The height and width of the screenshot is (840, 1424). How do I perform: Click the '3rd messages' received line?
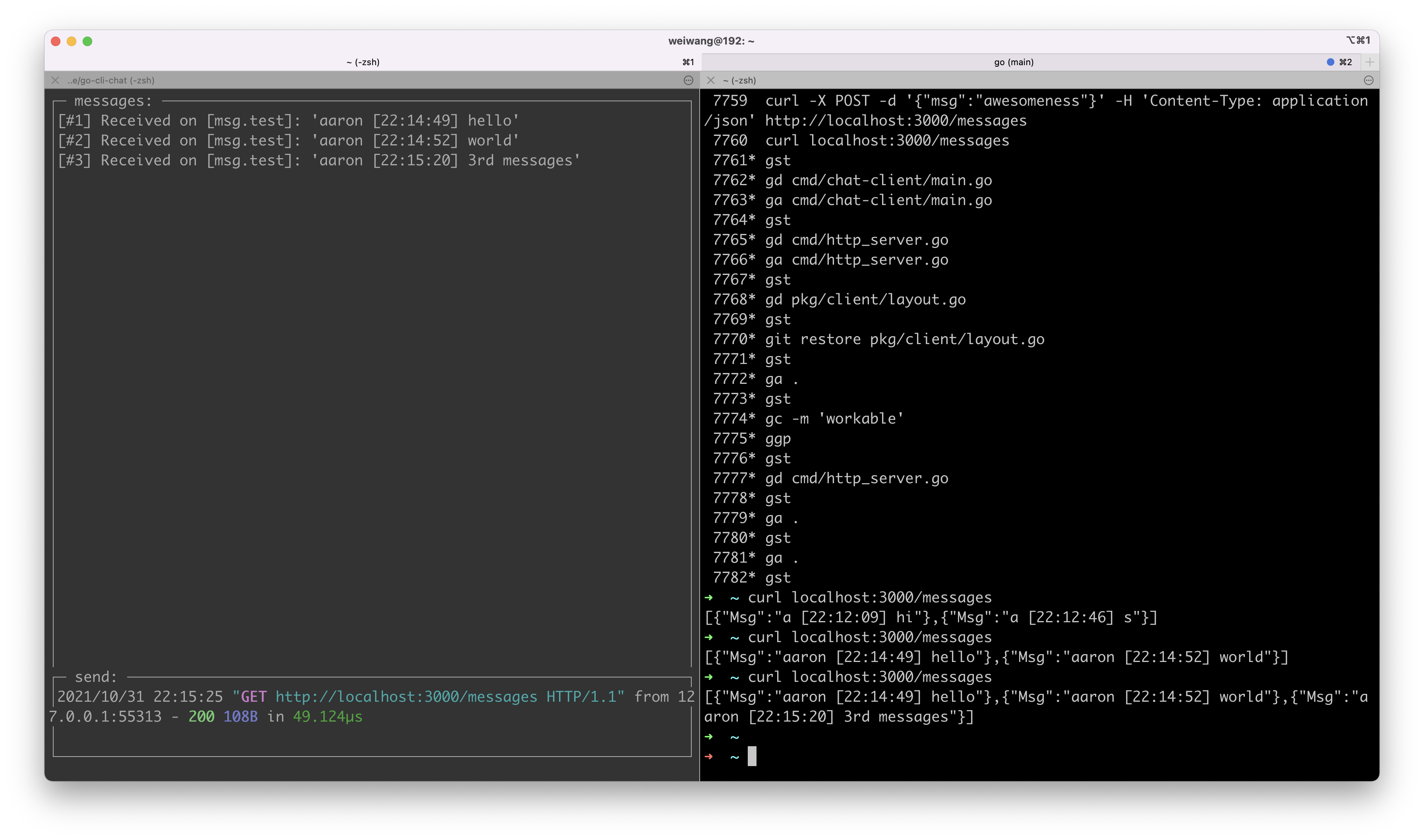pos(319,161)
